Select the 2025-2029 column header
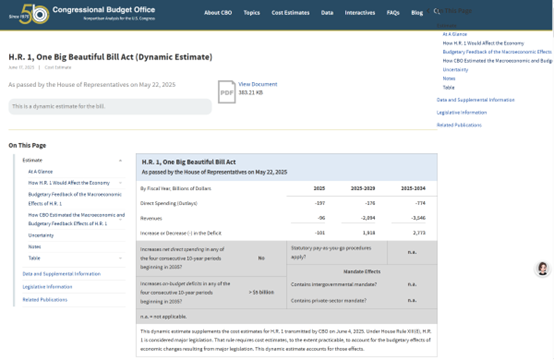 [363, 188]
